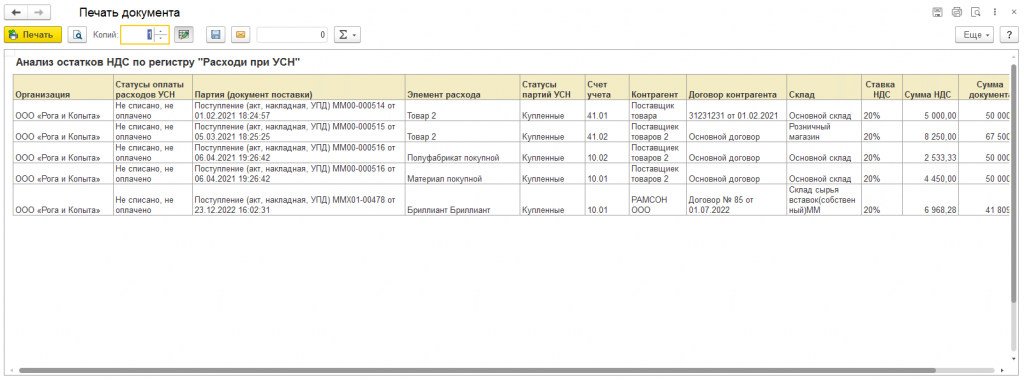Send the document by email envelope icon
This screenshot has height=380, width=1024.
pos(240,35)
